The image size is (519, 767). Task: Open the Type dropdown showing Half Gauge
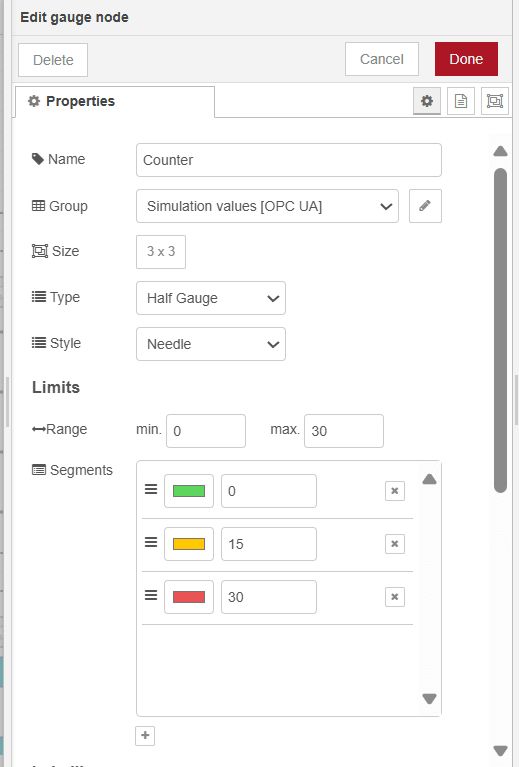pos(211,298)
